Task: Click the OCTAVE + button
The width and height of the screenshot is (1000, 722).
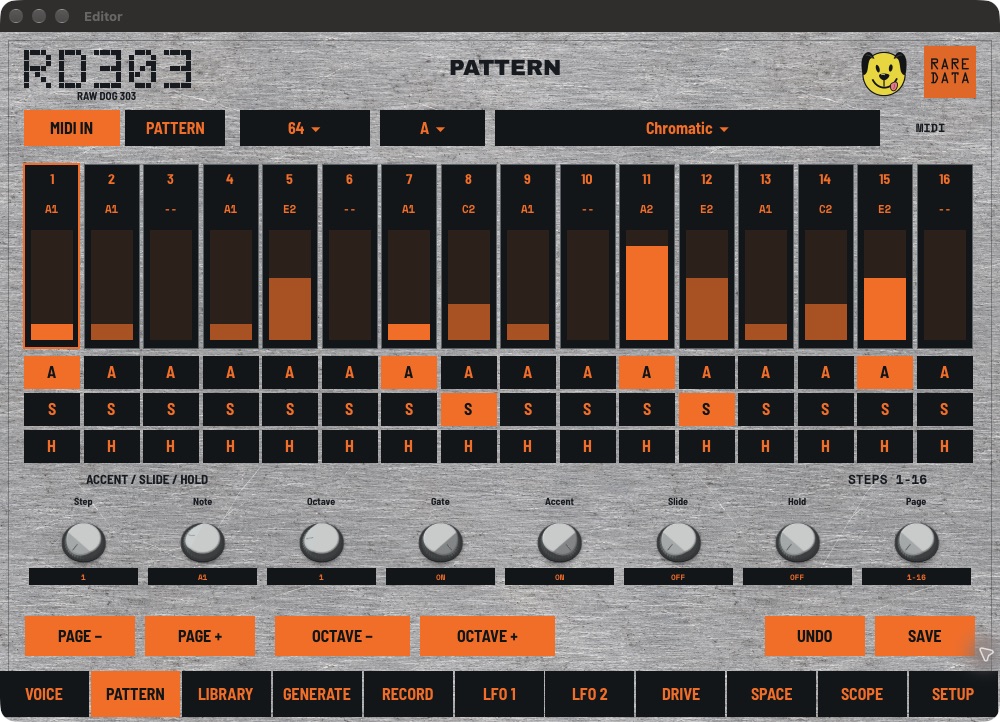Action: (487, 636)
